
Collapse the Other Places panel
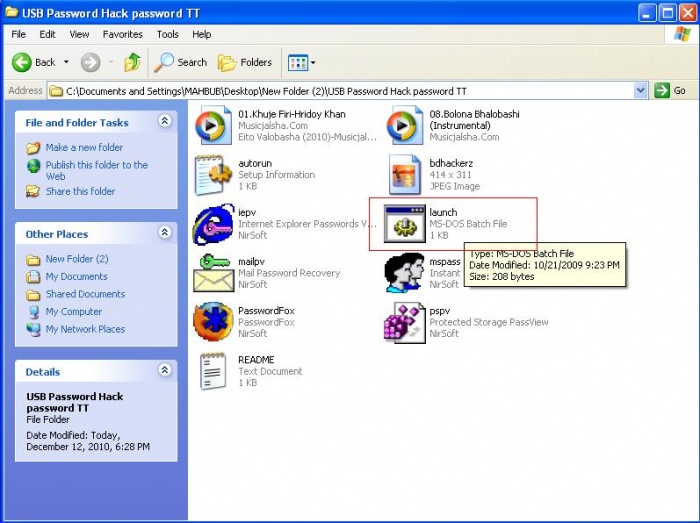tap(165, 232)
